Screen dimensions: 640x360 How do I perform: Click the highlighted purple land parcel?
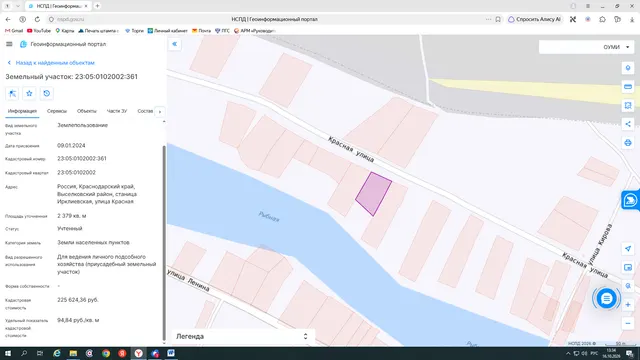pyautogui.click(x=373, y=194)
